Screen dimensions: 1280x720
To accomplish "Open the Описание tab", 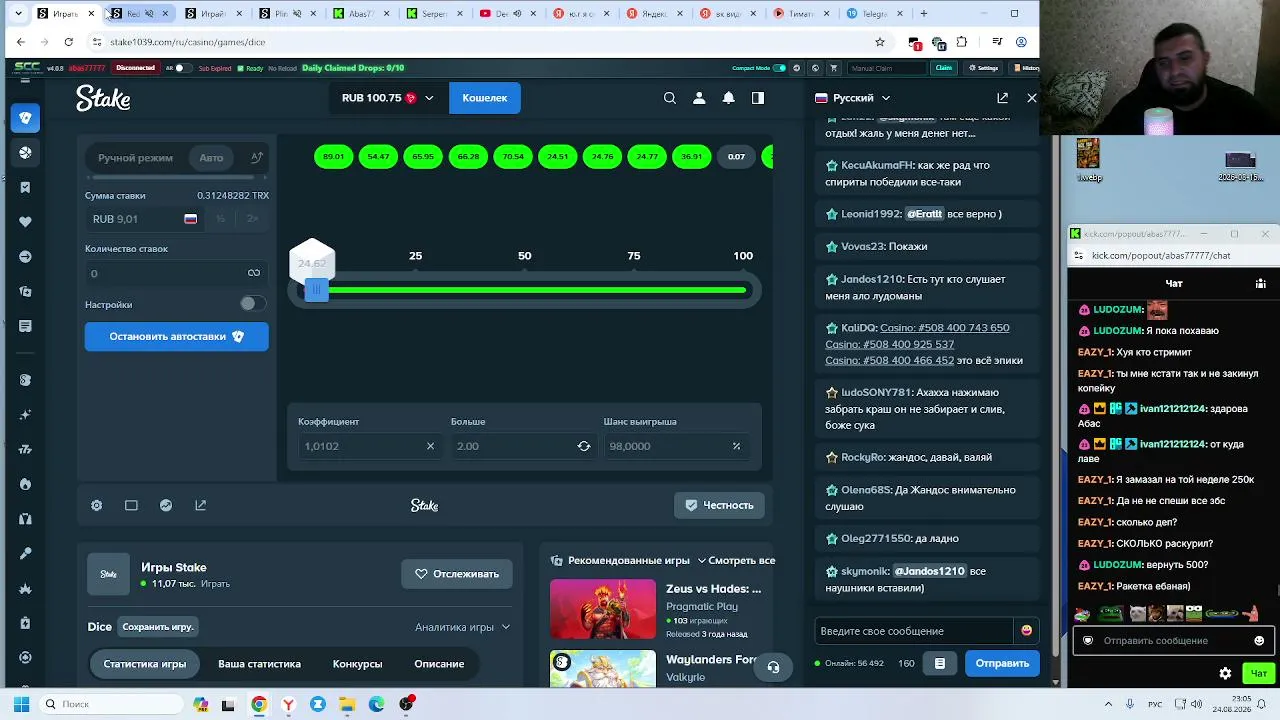I will pos(439,664).
